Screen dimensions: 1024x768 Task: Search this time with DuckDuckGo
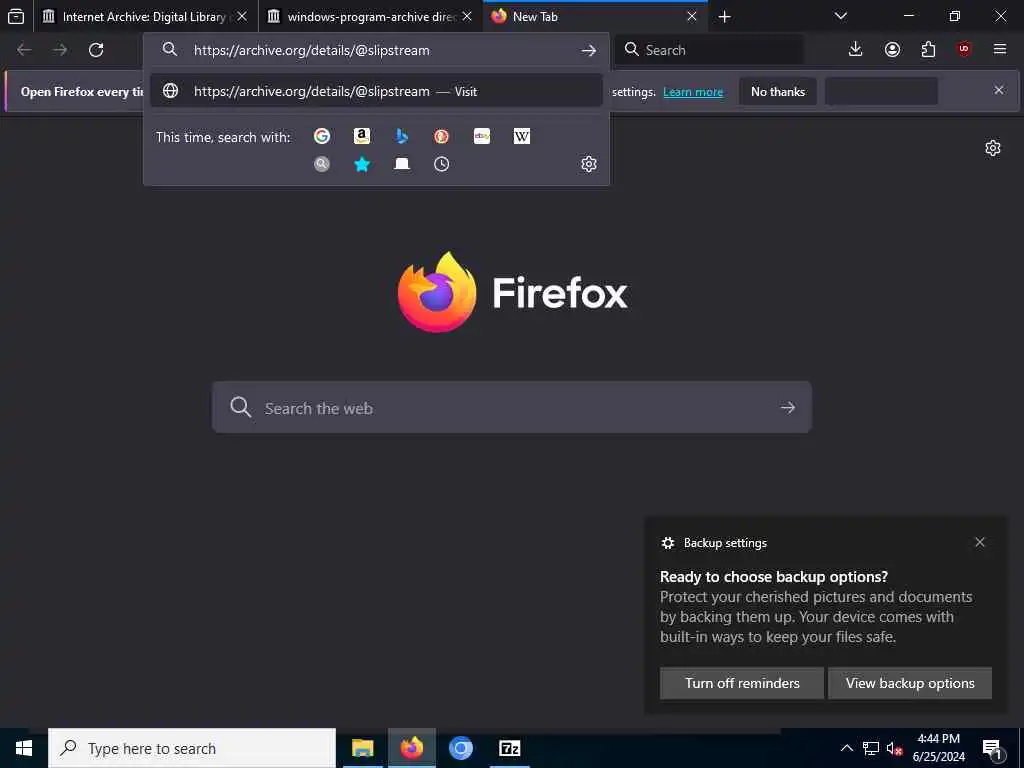(x=441, y=136)
